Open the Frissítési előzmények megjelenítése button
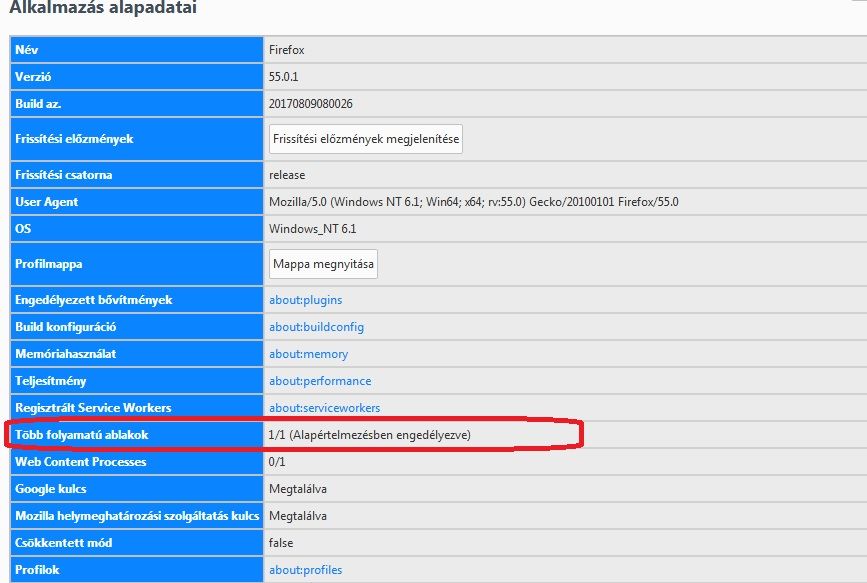Screen dimensions: 867x583 coord(365,139)
